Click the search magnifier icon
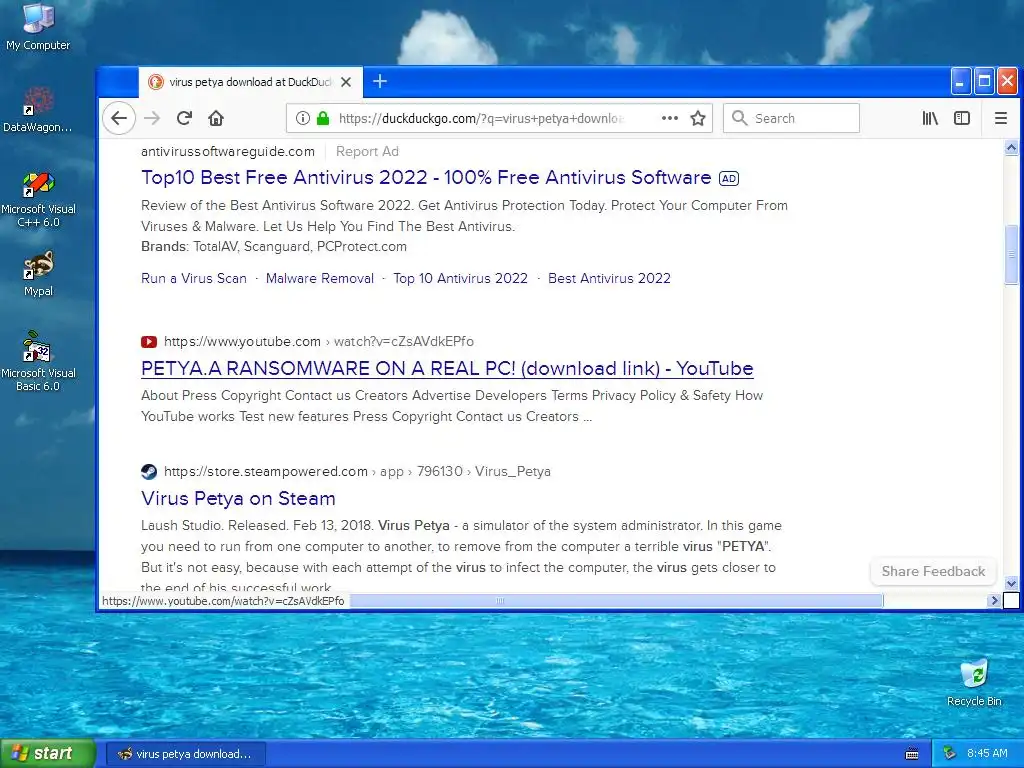The image size is (1024, 768). 739,118
